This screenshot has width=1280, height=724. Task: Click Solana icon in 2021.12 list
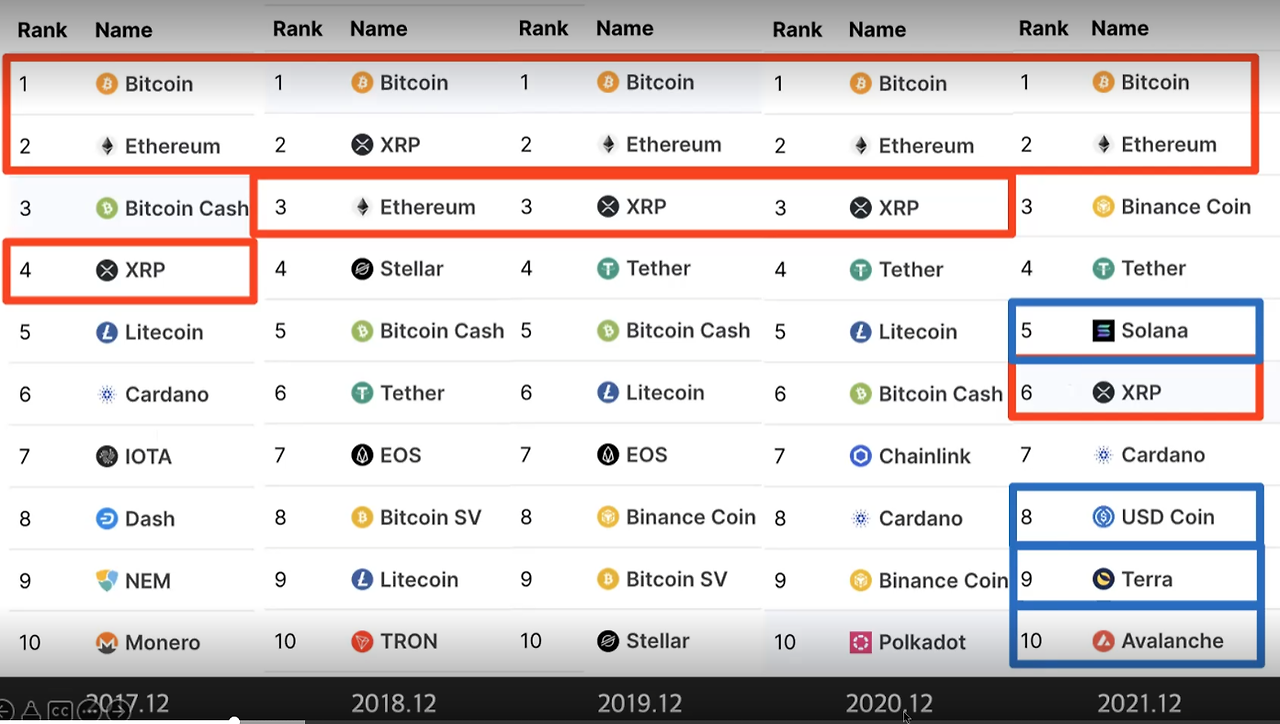pyautogui.click(x=1103, y=331)
